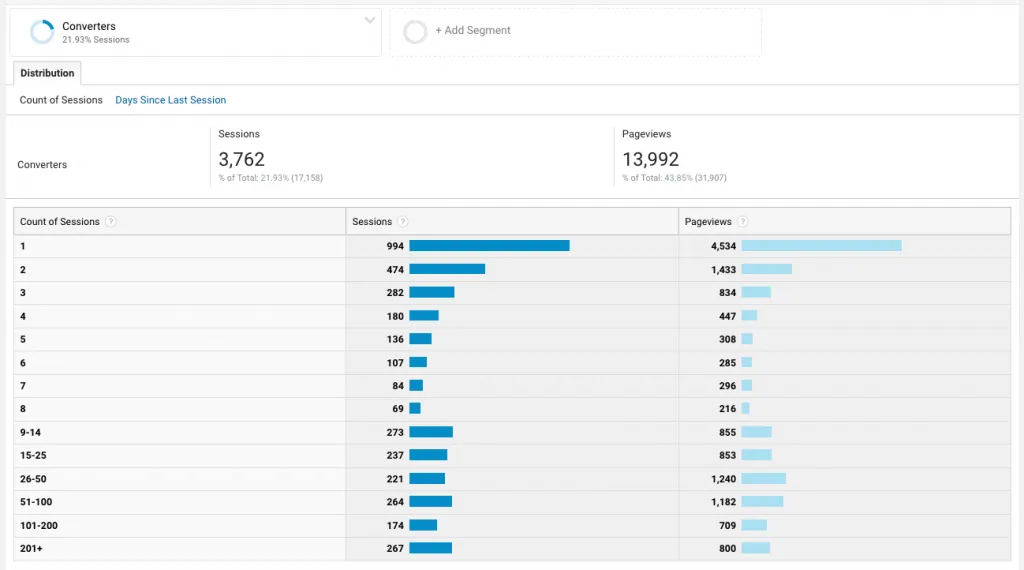The width and height of the screenshot is (1024, 570).
Task: Select the 51-100 count of sessions row label
Action: coord(36,502)
